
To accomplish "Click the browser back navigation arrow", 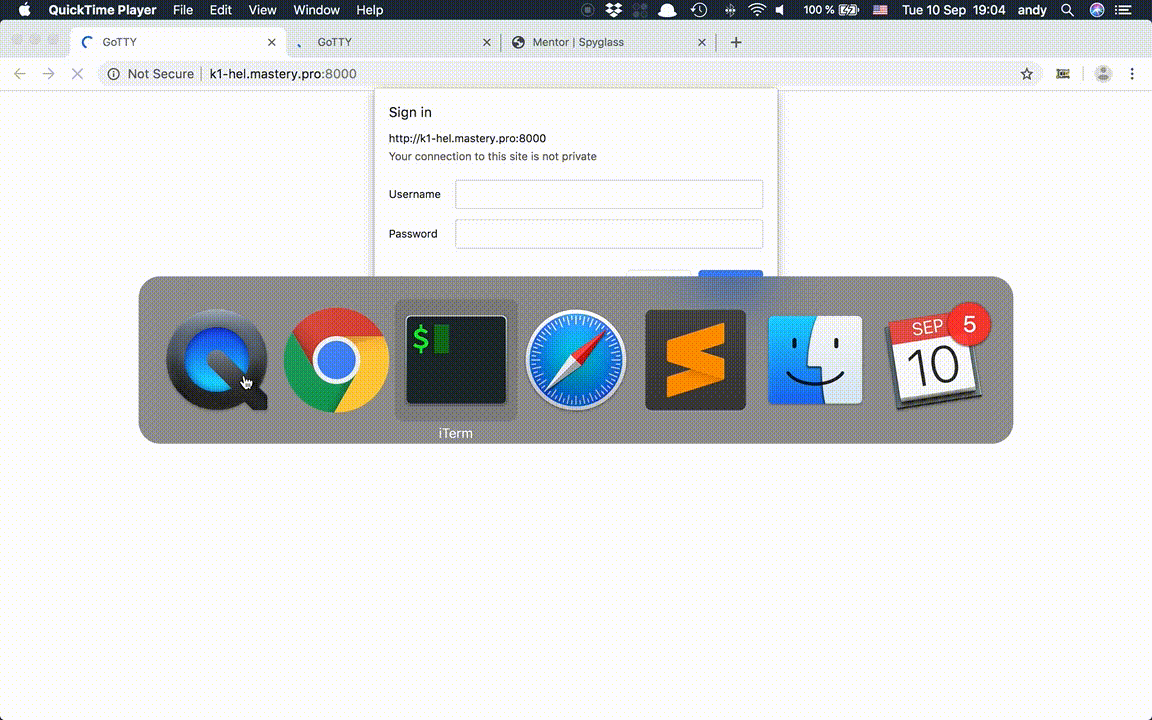I will click(20, 73).
